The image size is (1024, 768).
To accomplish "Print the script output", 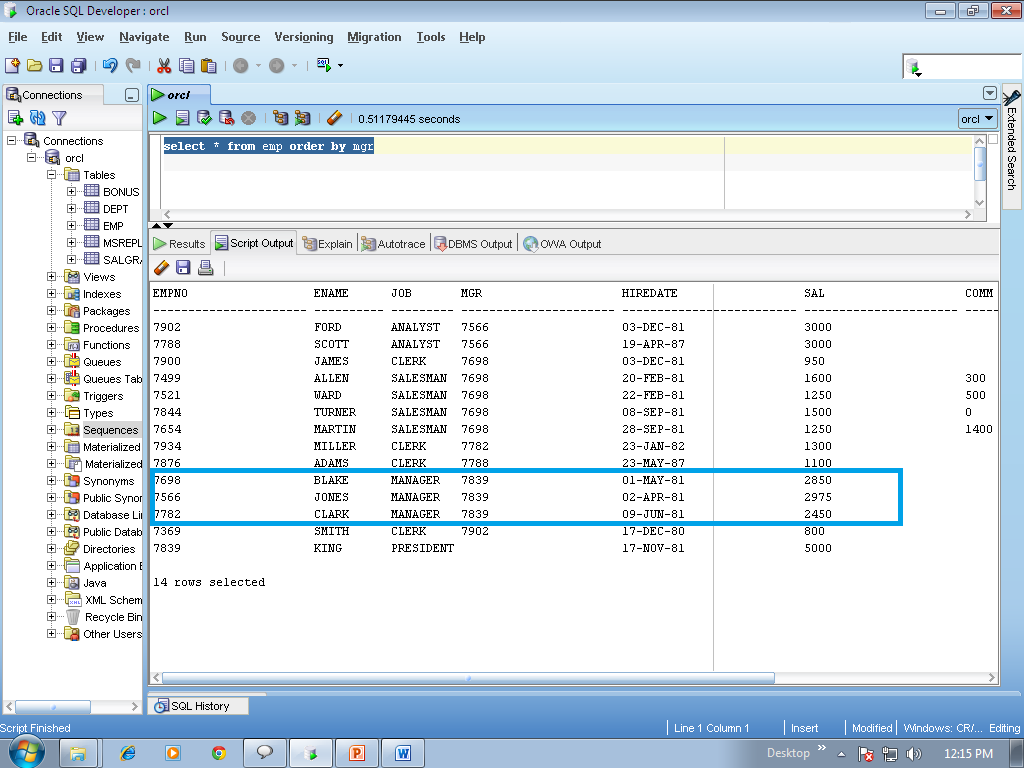I will tap(205, 267).
